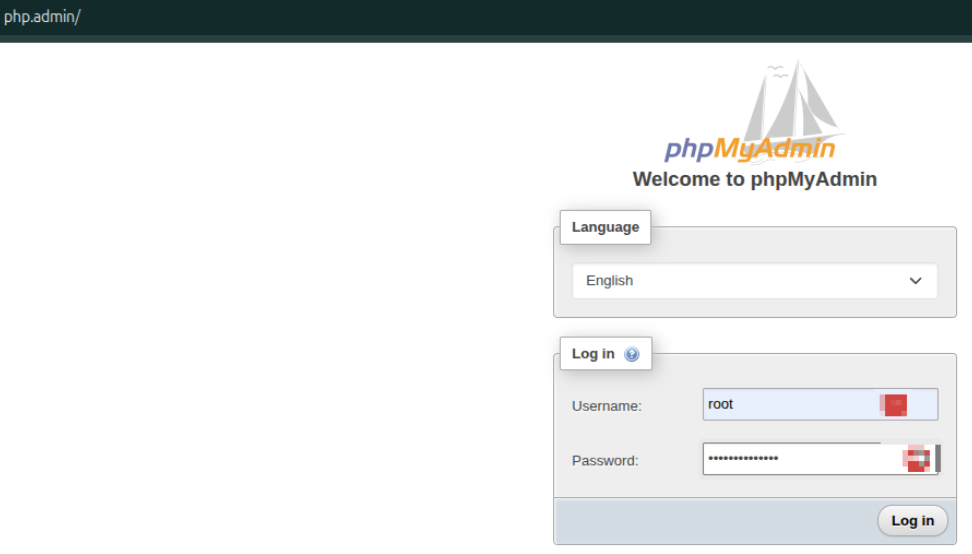Screen dimensions: 972x554
Task: Click the red password manager icon in Username field
Action: pos(893,405)
